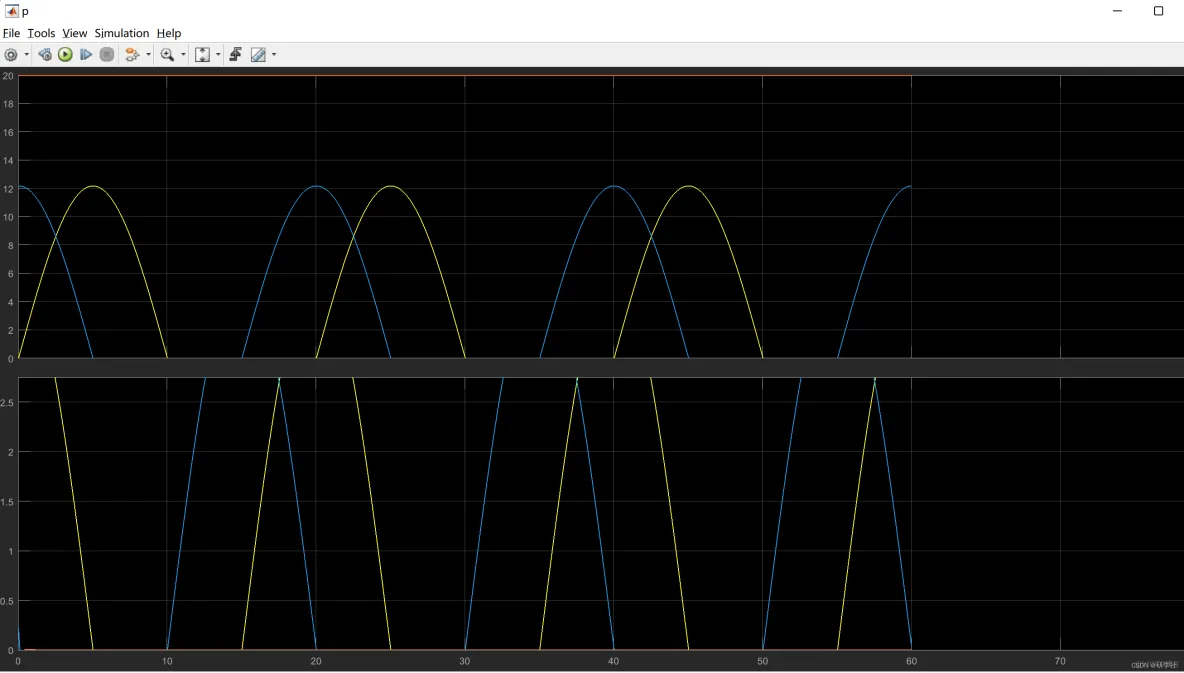The height and width of the screenshot is (673, 1184).
Task: Open the Simulation menu
Action: [x=122, y=33]
